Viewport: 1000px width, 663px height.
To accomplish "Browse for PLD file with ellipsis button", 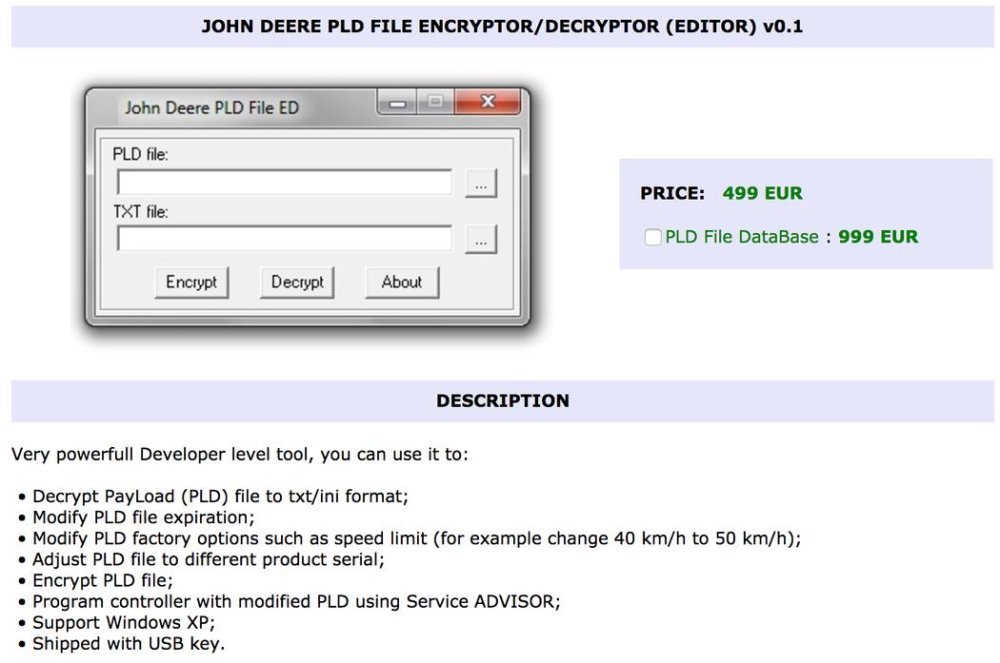I will (481, 184).
